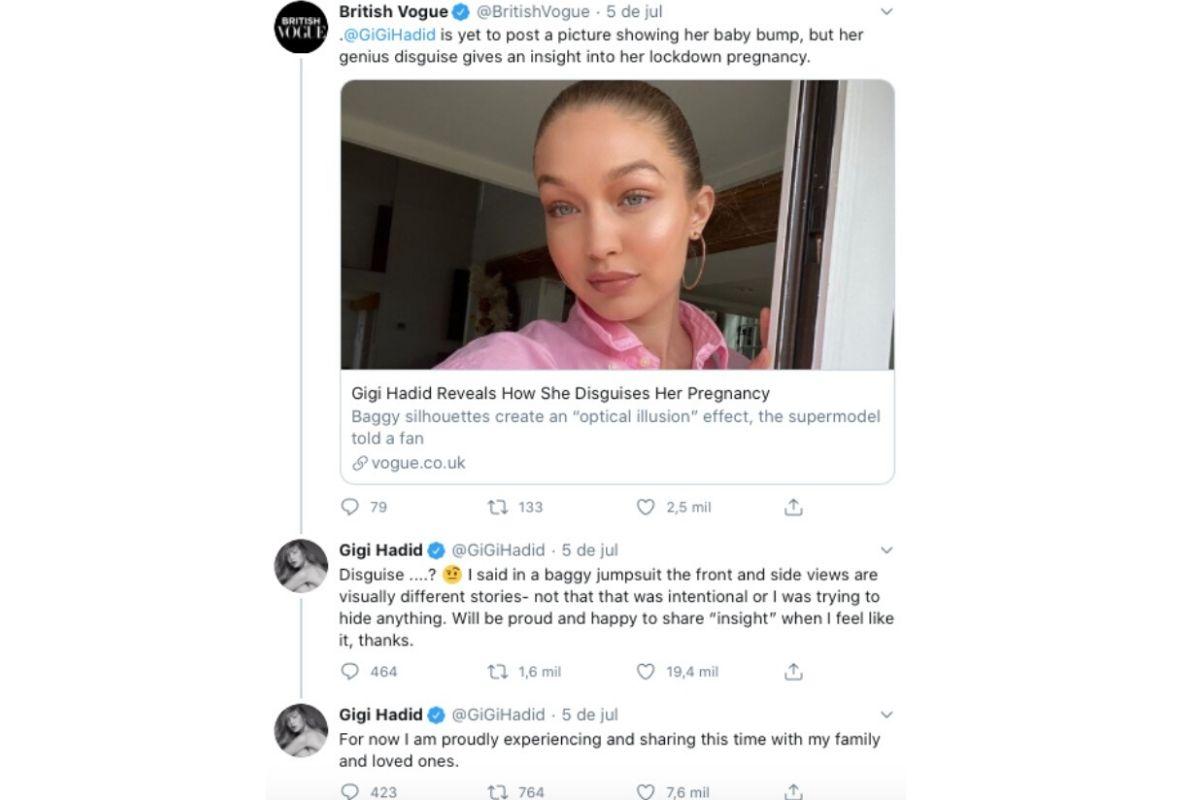Like the "For now I am proudly" tweet

click(x=646, y=791)
